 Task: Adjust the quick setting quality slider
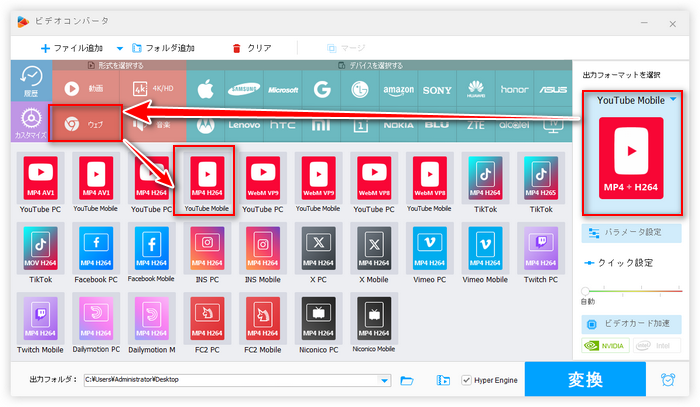pos(585,291)
